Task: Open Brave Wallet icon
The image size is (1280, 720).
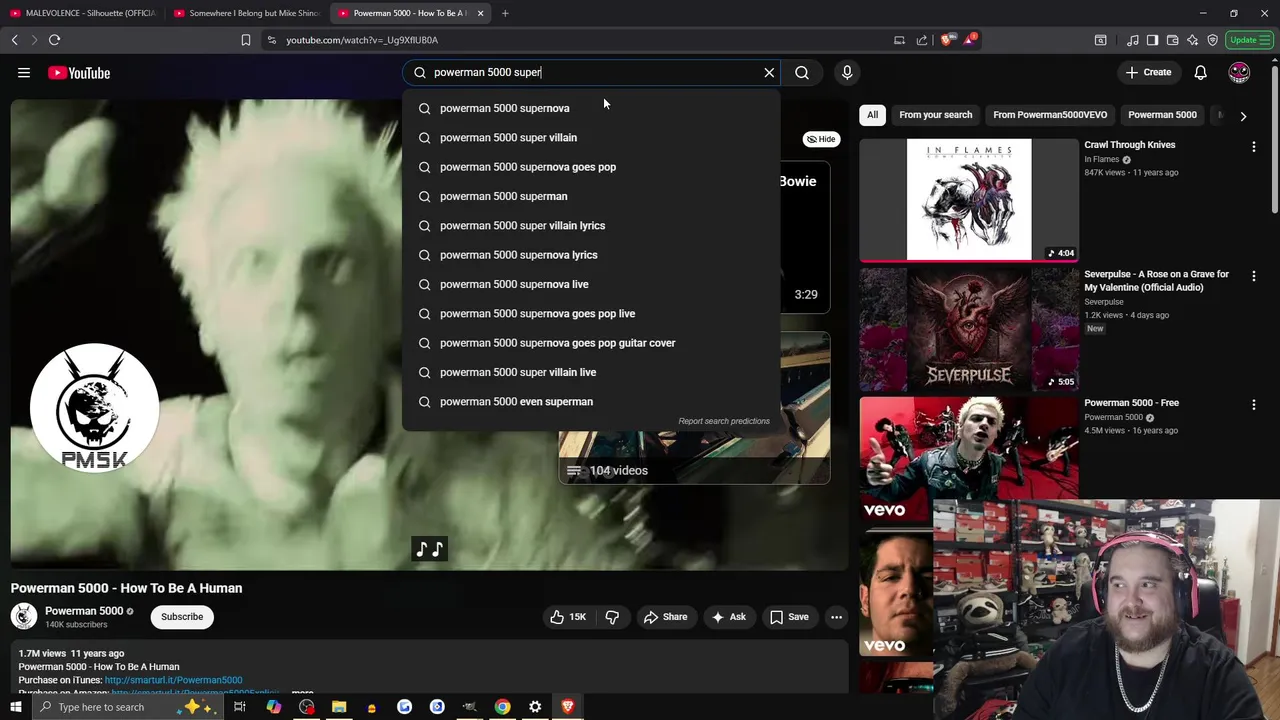Action: coord(1172,40)
